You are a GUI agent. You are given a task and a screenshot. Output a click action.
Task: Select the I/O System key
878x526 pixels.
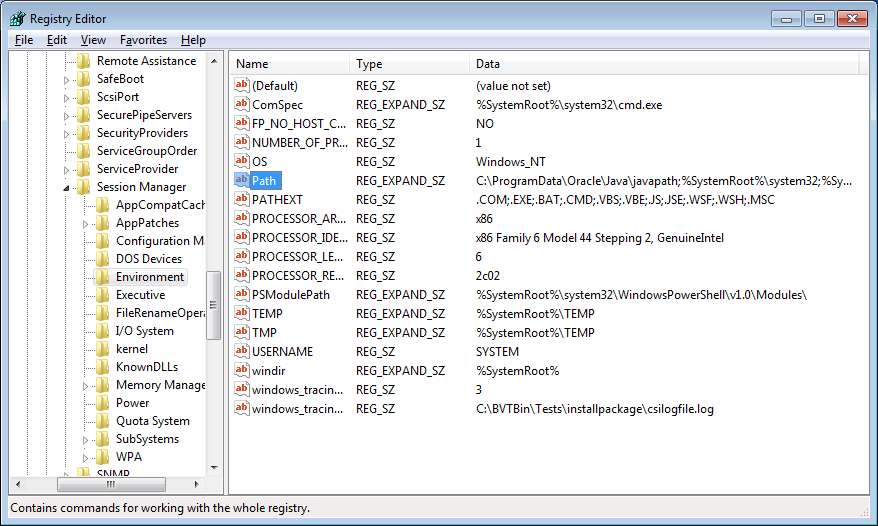click(144, 331)
